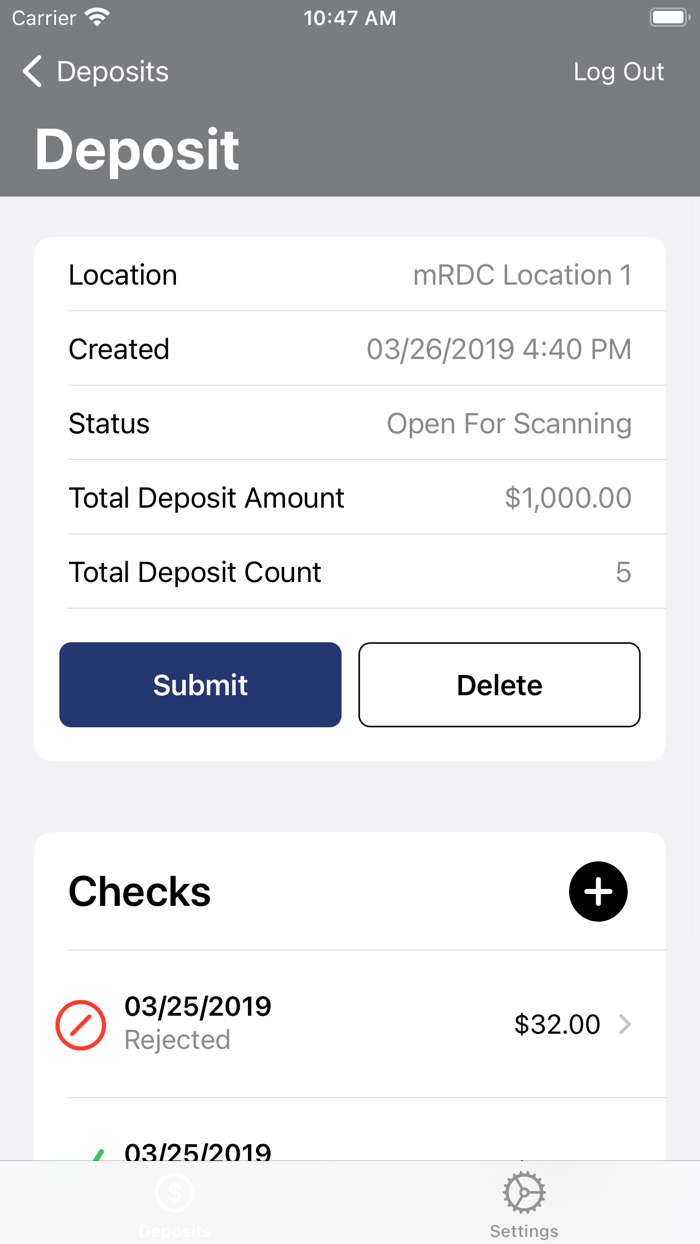
Task: Delete the deposit
Action: click(x=499, y=685)
